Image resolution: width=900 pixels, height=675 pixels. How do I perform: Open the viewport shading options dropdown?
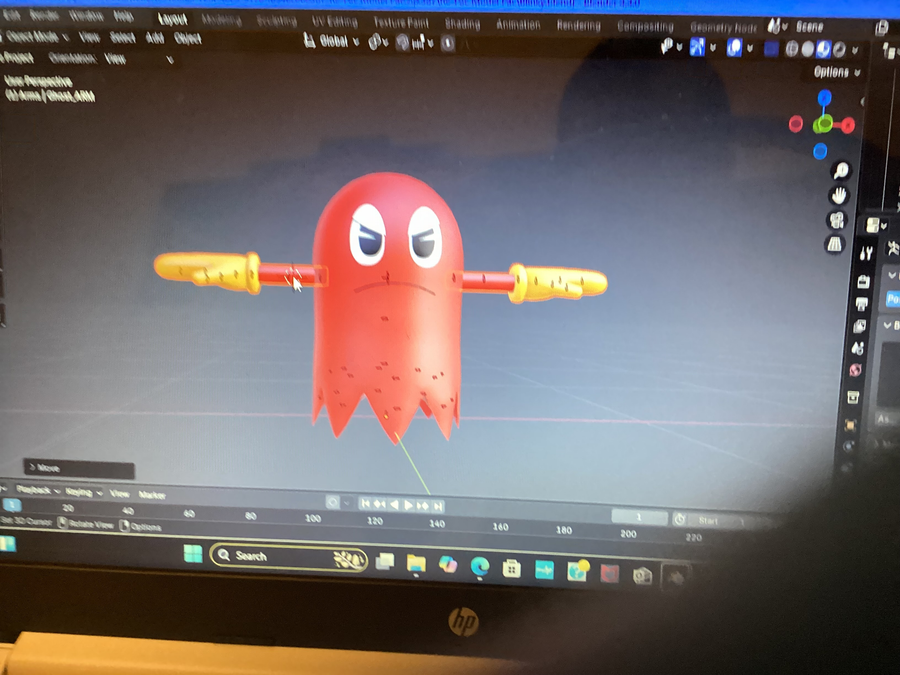pyautogui.click(x=855, y=51)
